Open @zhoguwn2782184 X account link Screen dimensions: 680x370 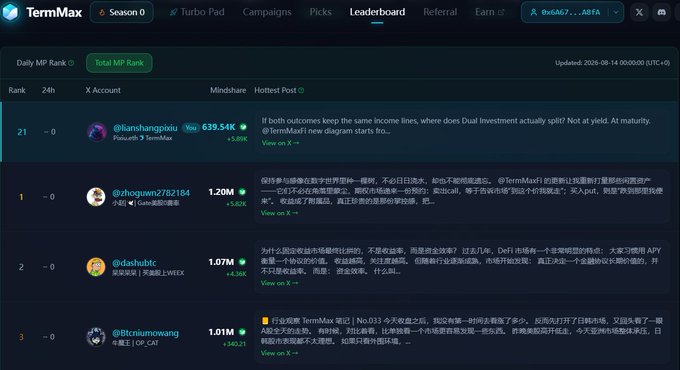click(x=151, y=193)
